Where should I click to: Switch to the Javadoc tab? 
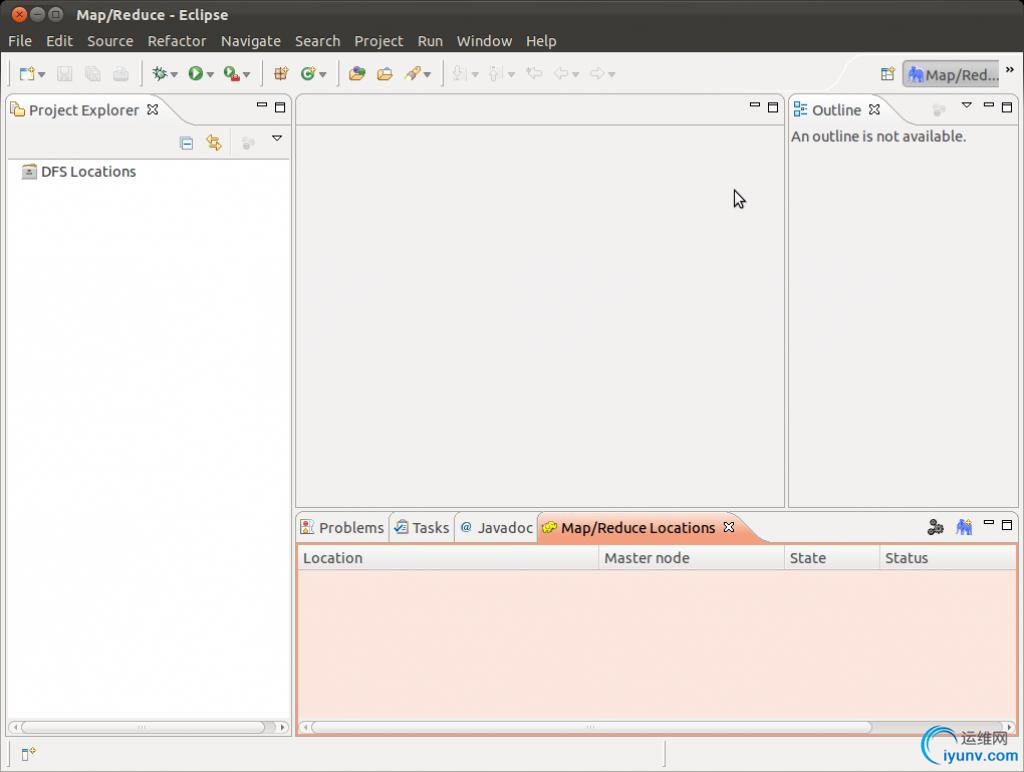click(497, 528)
